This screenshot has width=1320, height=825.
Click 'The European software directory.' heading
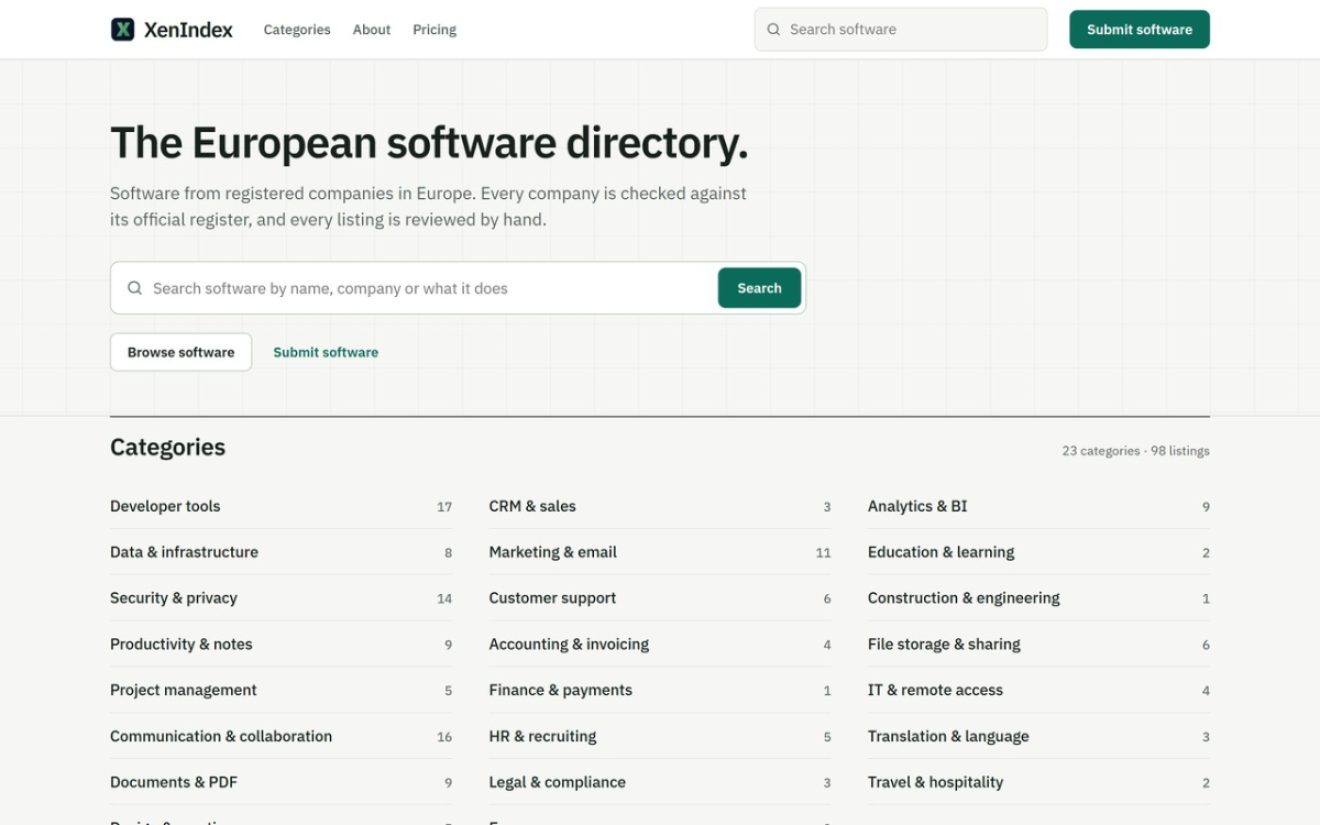tap(429, 143)
